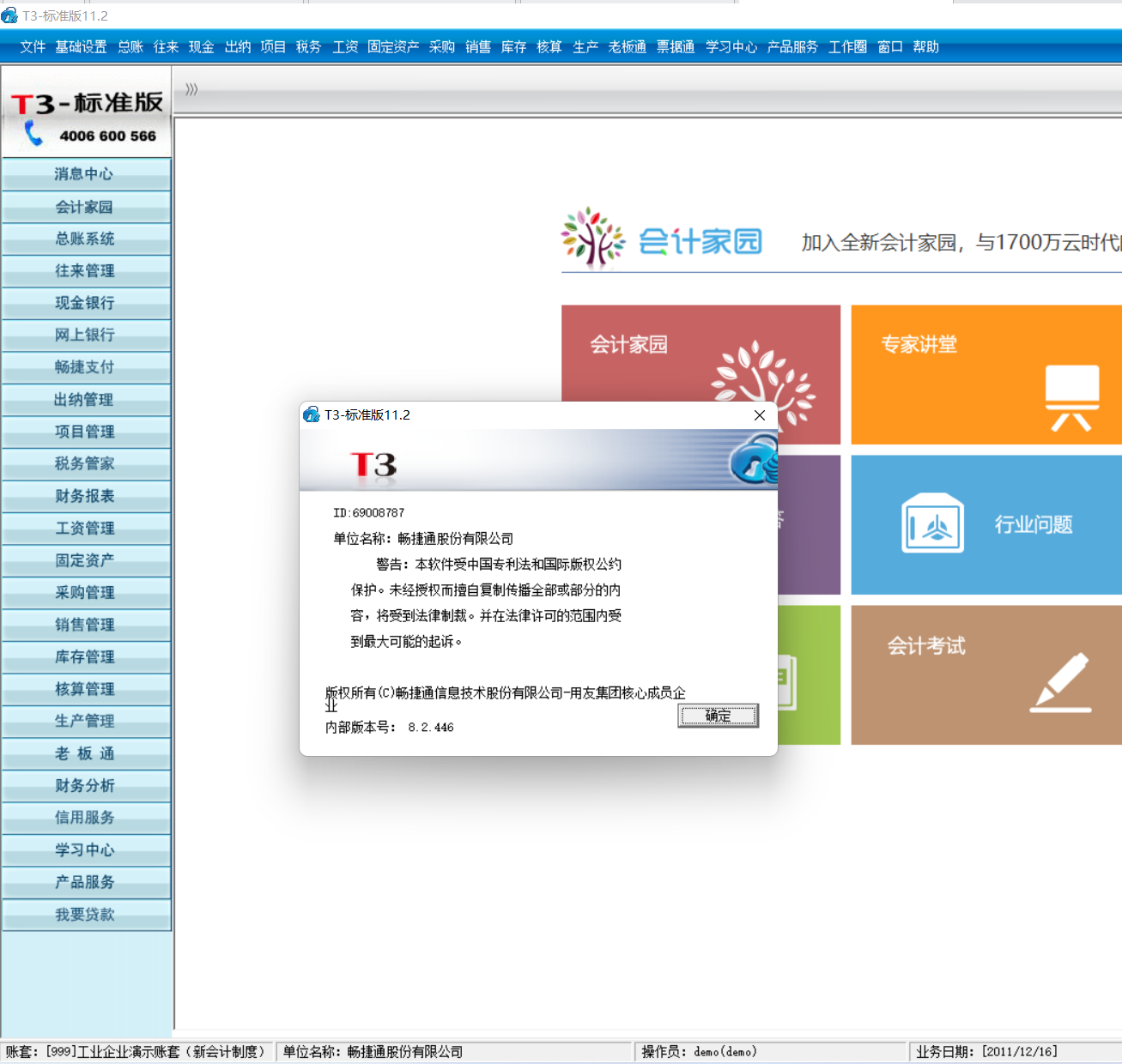Click the T3 app icon in dialog title
Image resolution: width=1122 pixels, height=1064 pixels.
pos(312,415)
